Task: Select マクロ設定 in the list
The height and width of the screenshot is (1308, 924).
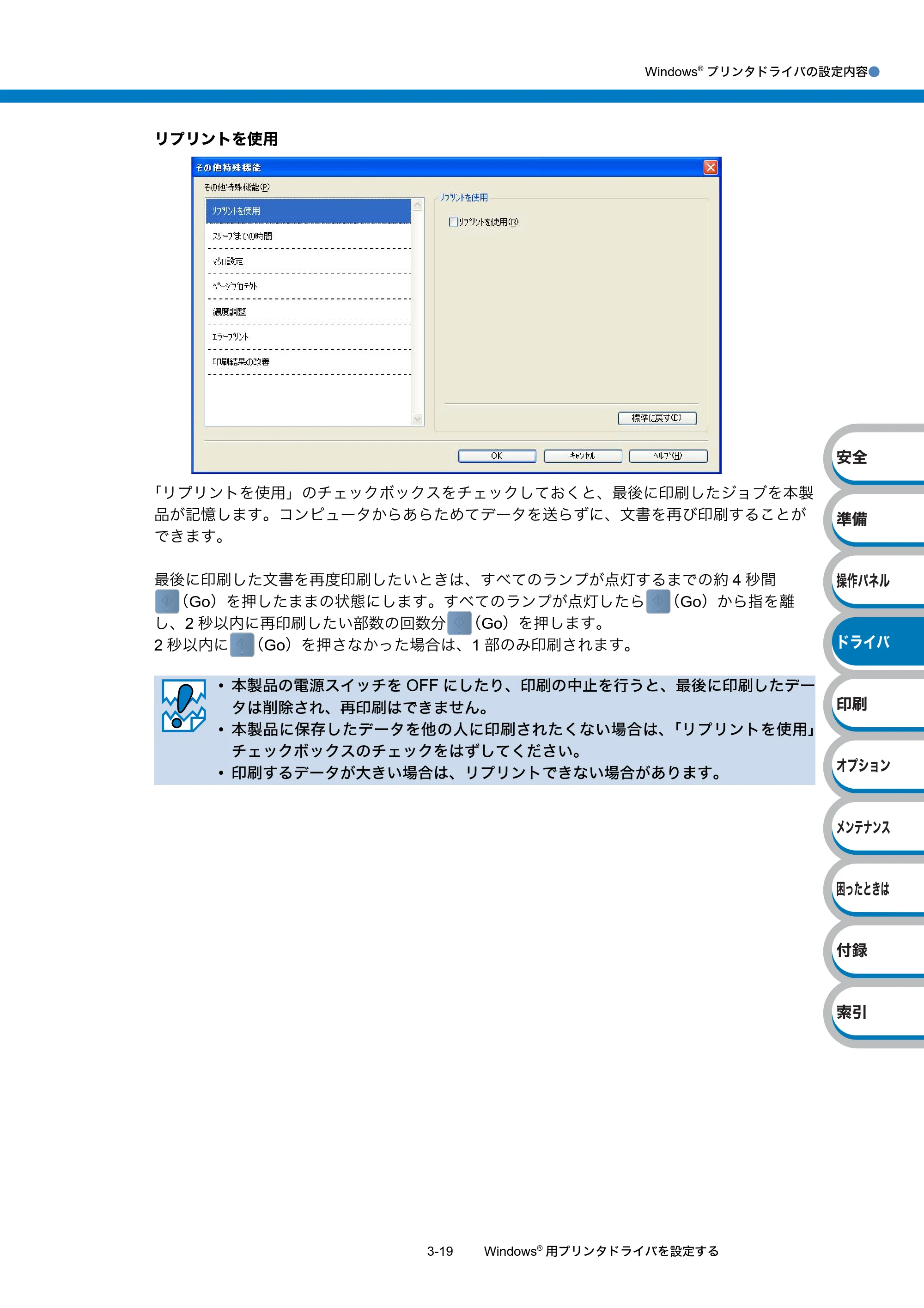Action: pyautogui.click(x=308, y=261)
